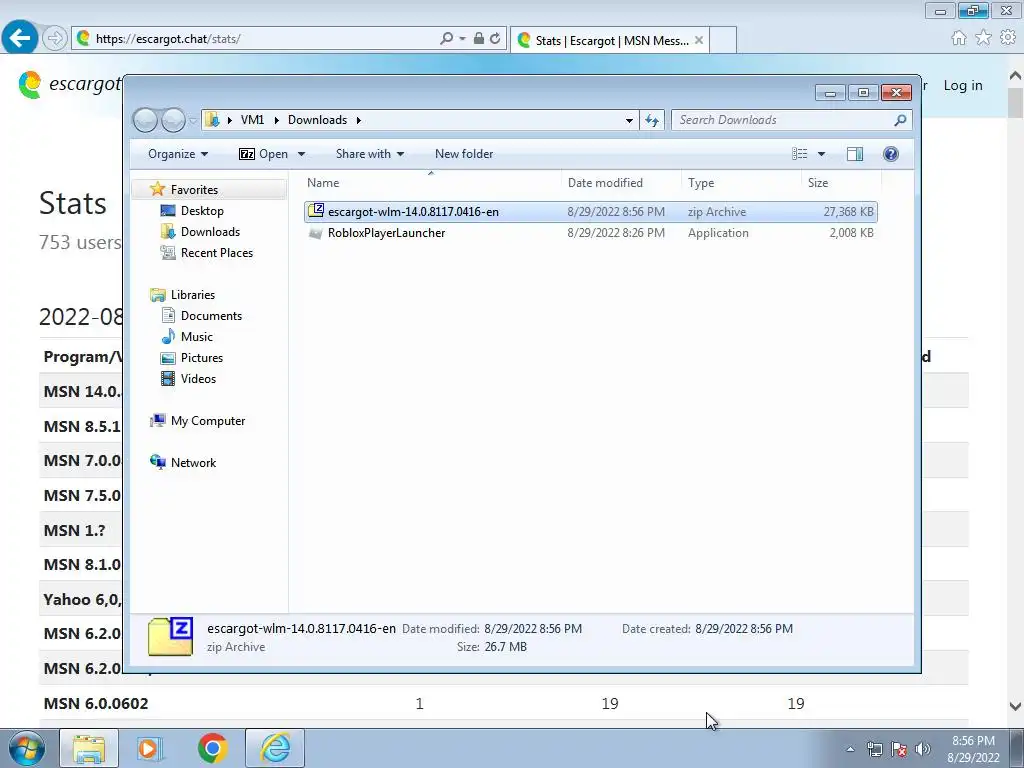Image resolution: width=1024 pixels, height=768 pixels.
Task: Click Explorer forward navigation button
Action: click(x=173, y=120)
